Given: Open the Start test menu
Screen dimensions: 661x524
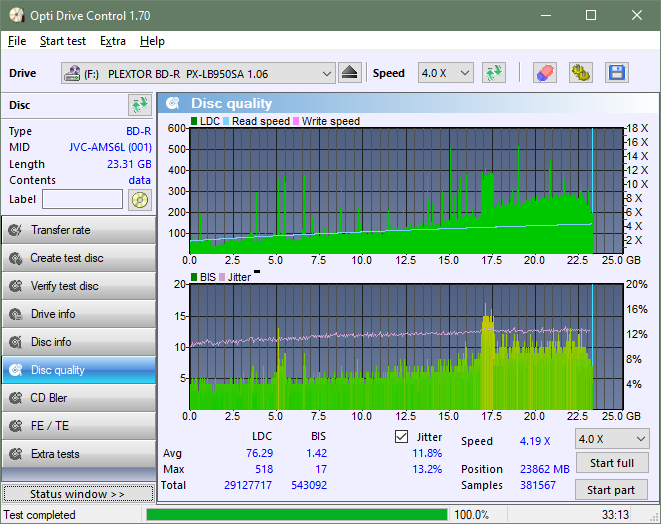Looking at the screenshot, I should point(63,41).
